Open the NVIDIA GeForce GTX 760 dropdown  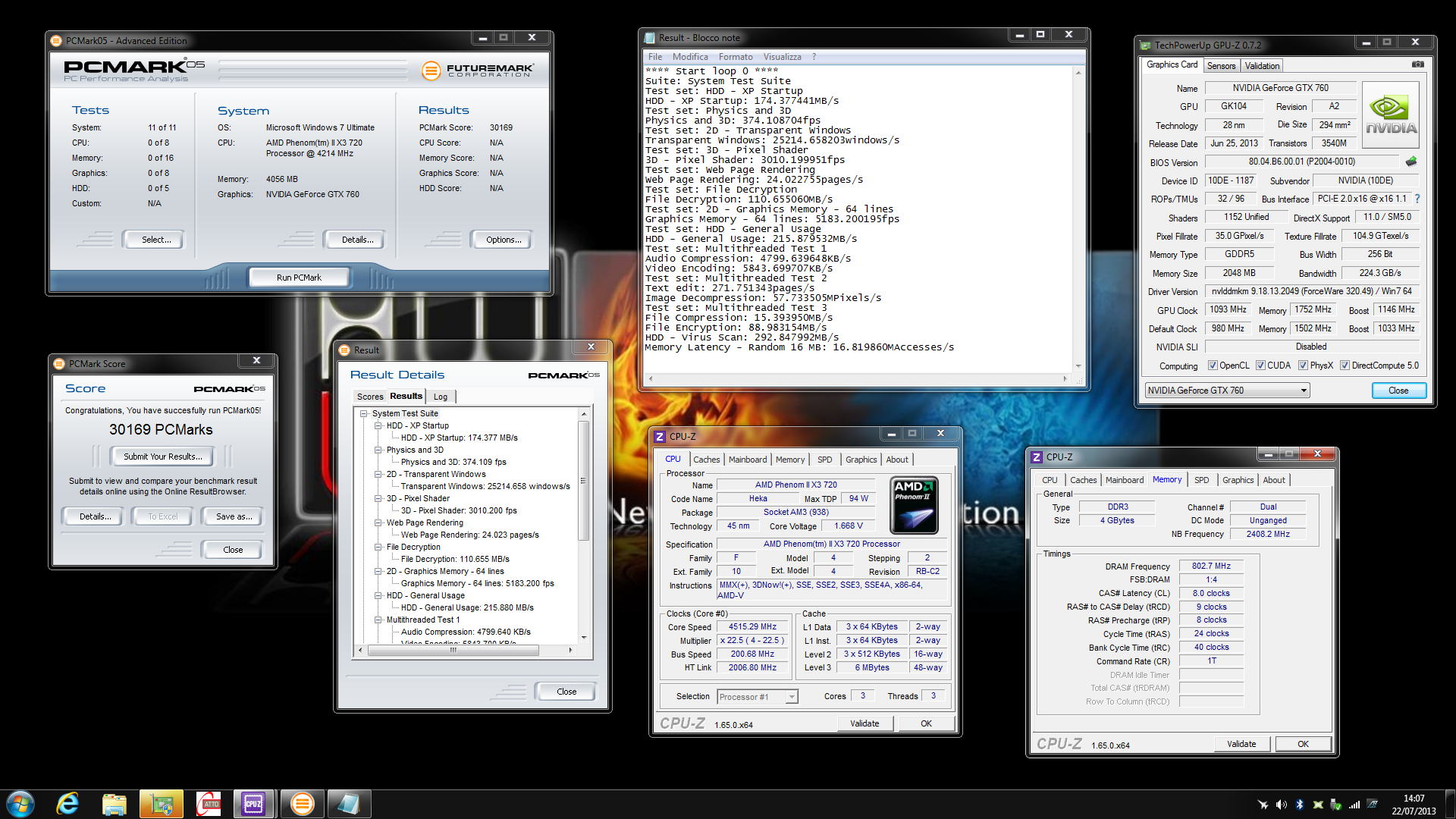(1227, 391)
